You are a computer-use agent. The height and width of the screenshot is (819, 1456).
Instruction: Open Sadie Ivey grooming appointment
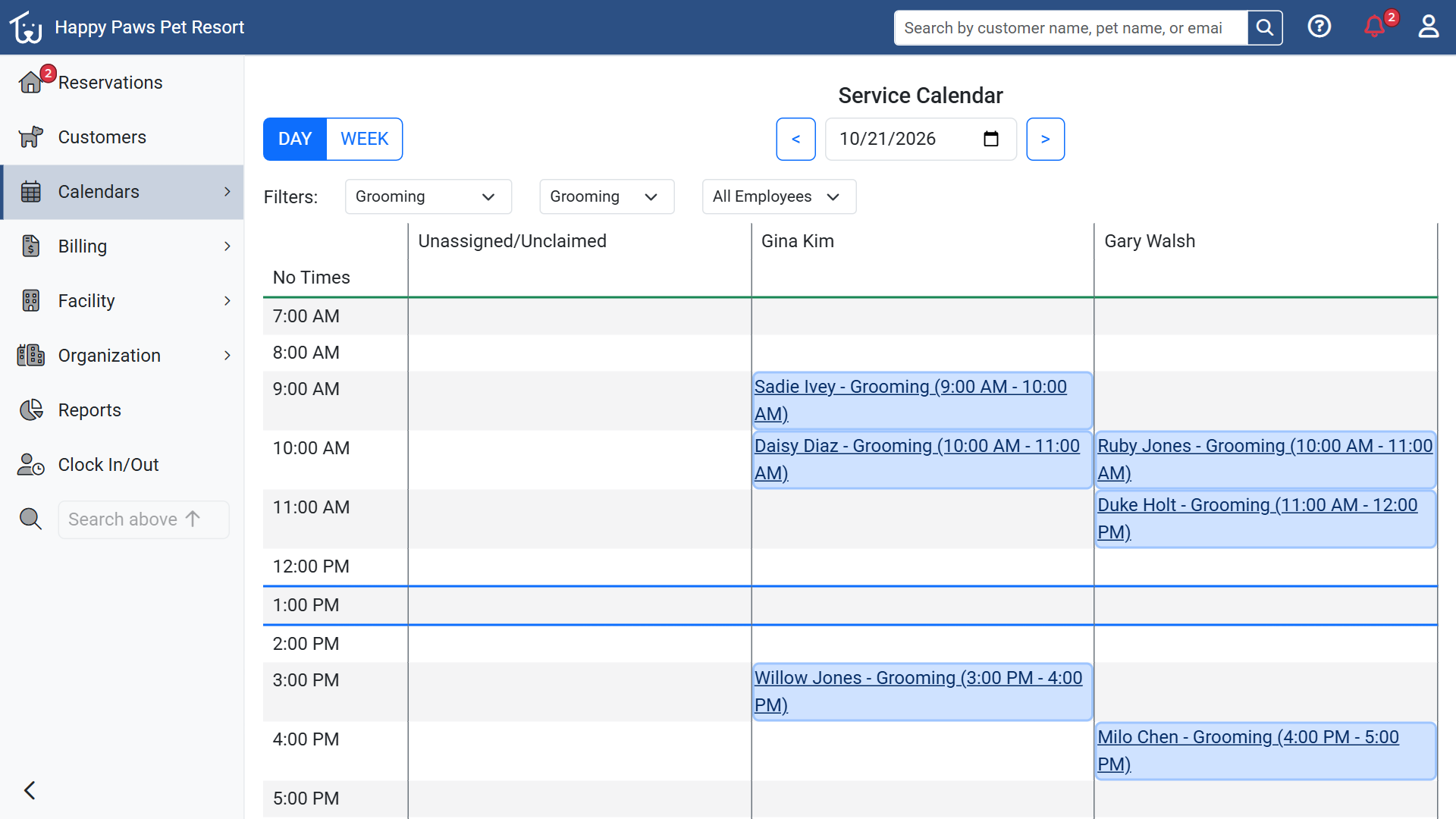click(x=921, y=400)
